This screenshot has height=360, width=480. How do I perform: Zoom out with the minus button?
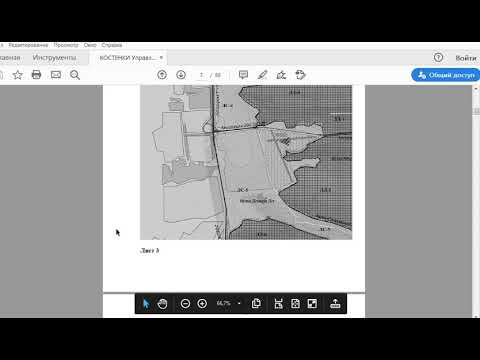(185, 304)
